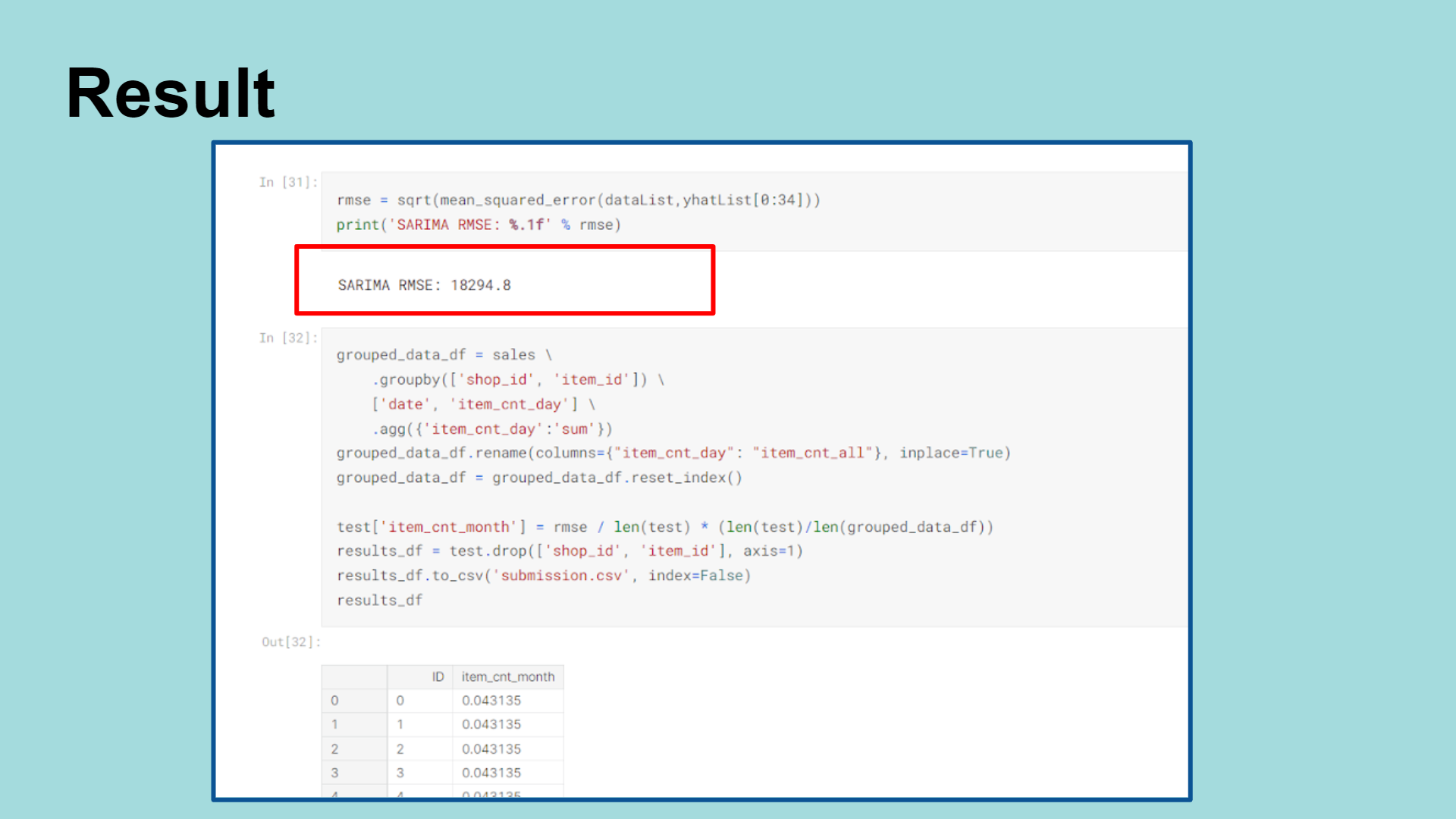Screen dimensions: 1456x819
Task: Click the 'item_cnt_month' column header
Action: tap(507, 676)
